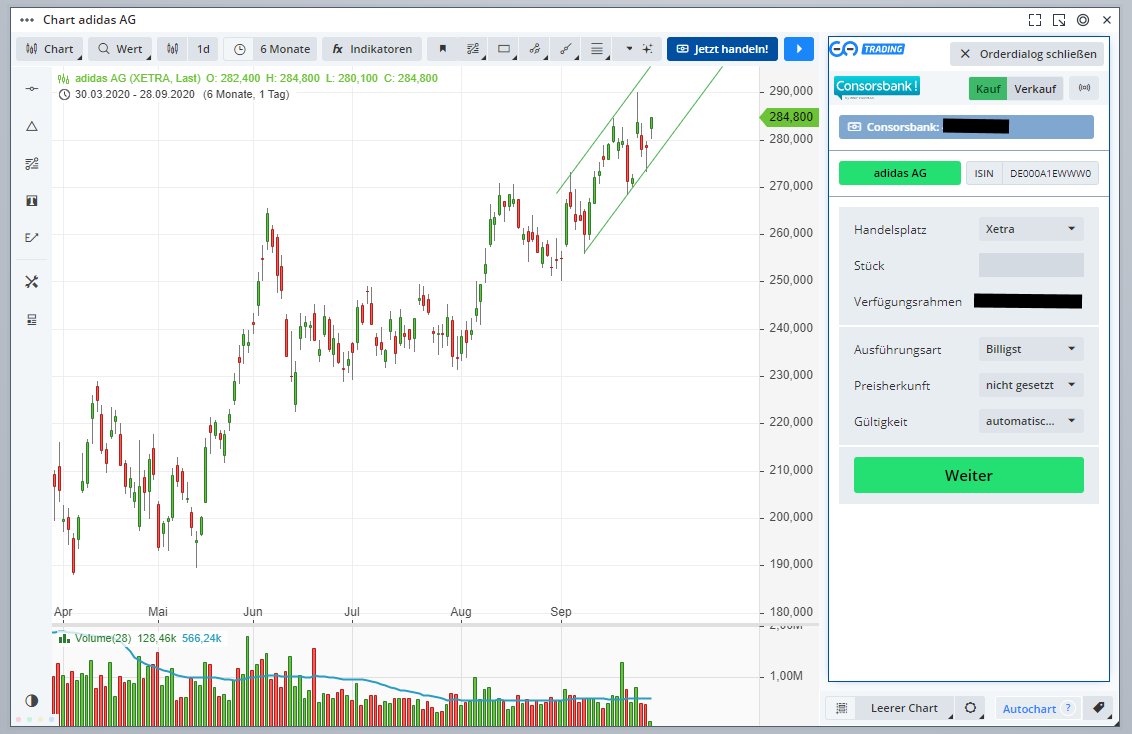Click the target circle icon in title bar
Image resolution: width=1132 pixels, height=734 pixels.
click(1083, 20)
